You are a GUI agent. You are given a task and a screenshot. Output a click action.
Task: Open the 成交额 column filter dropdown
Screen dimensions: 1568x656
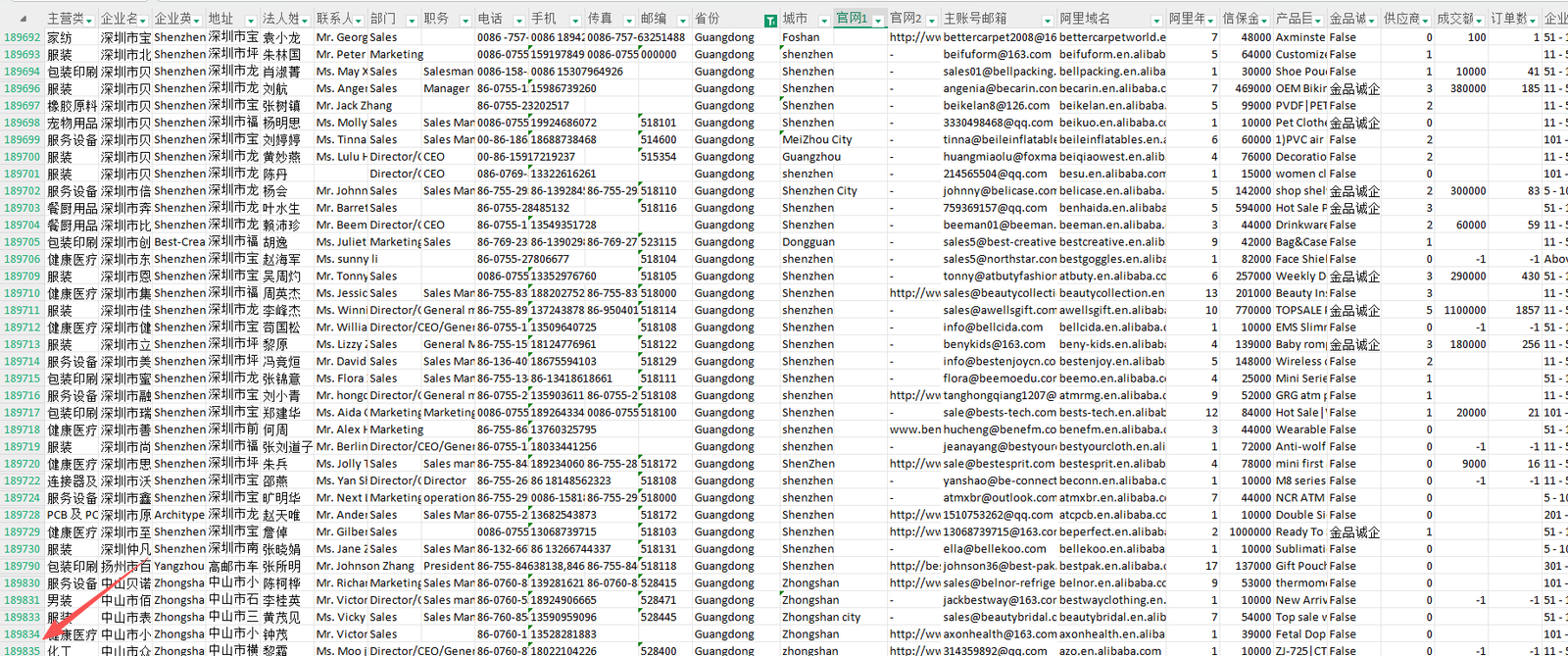point(1480,20)
